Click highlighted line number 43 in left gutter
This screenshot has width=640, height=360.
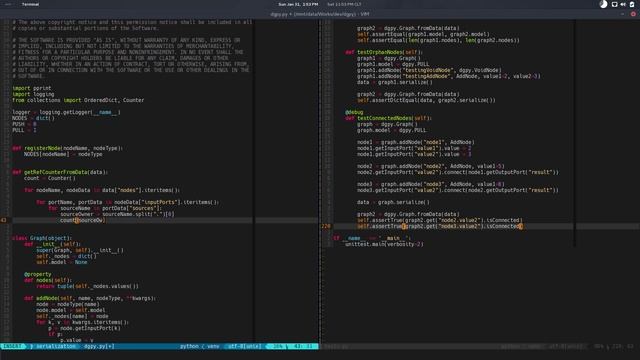coord(4,220)
